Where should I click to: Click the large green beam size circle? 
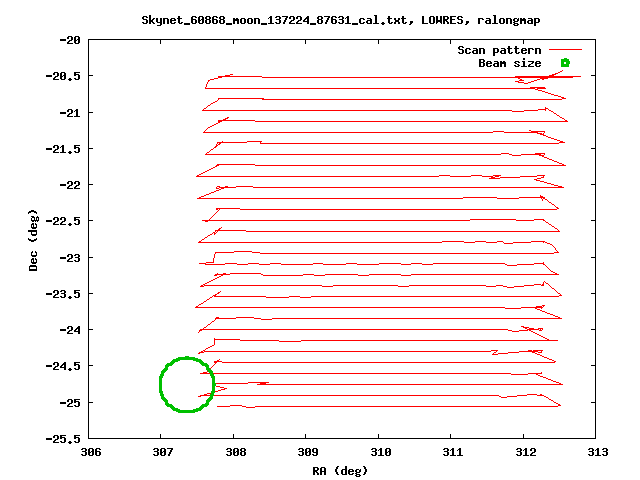(x=187, y=384)
